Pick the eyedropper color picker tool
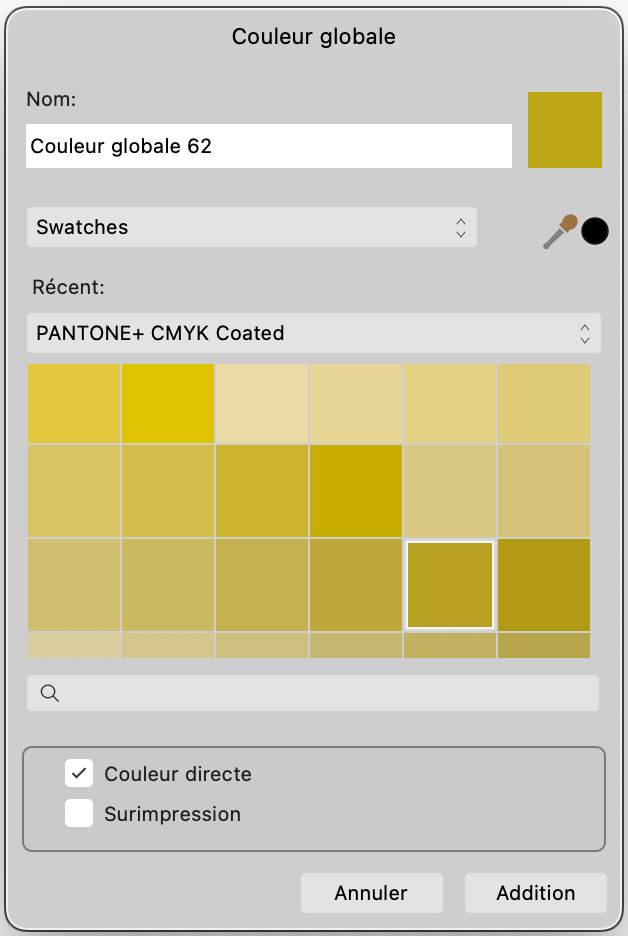Image resolution: width=628 pixels, height=936 pixels. point(559,232)
